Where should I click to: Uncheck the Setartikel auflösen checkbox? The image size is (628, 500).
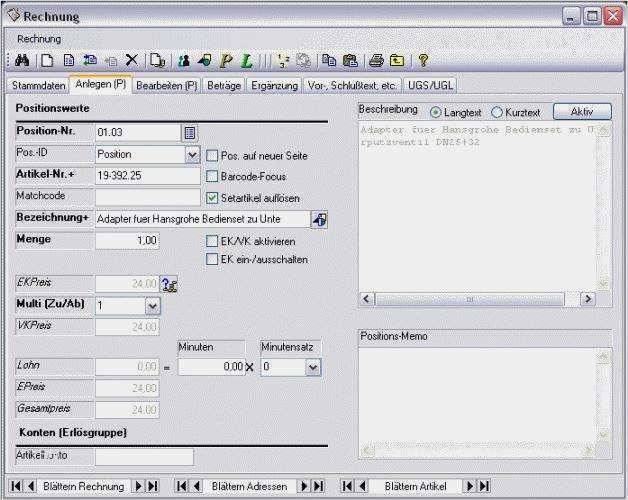pos(212,198)
